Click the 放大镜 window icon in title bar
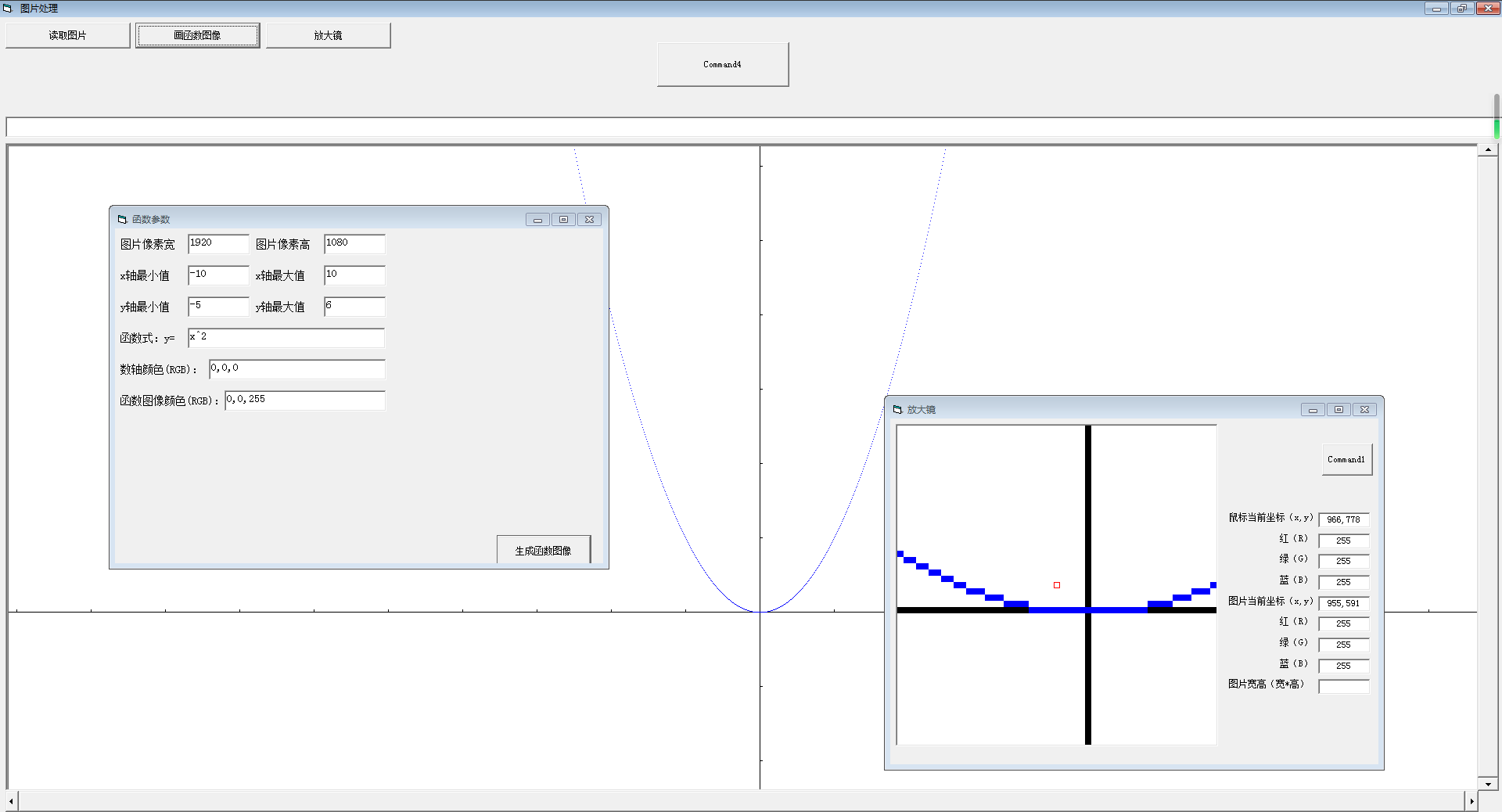Image resolution: width=1502 pixels, height=812 pixels. (897, 409)
